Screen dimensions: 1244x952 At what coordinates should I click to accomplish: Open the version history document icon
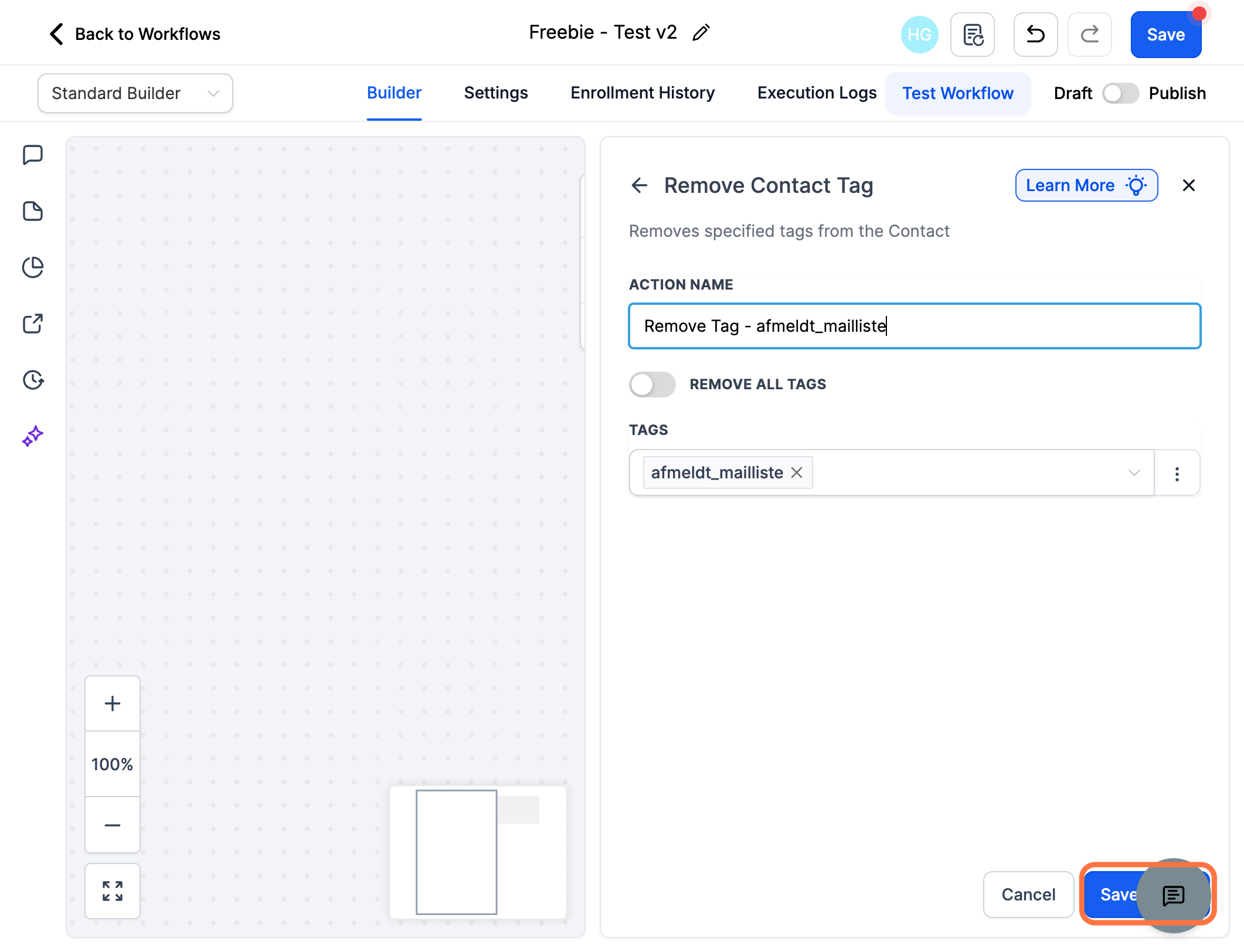point(973,35)
